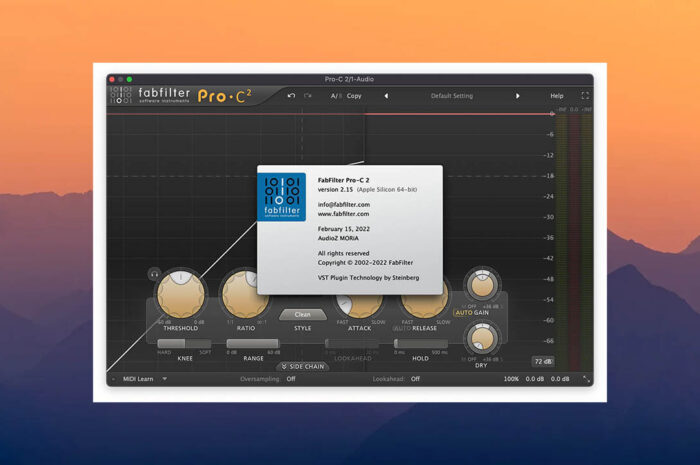This screenshot has width=700, height=465.
Task: Open the Default Setting preset menu
Action: [452, 96]
